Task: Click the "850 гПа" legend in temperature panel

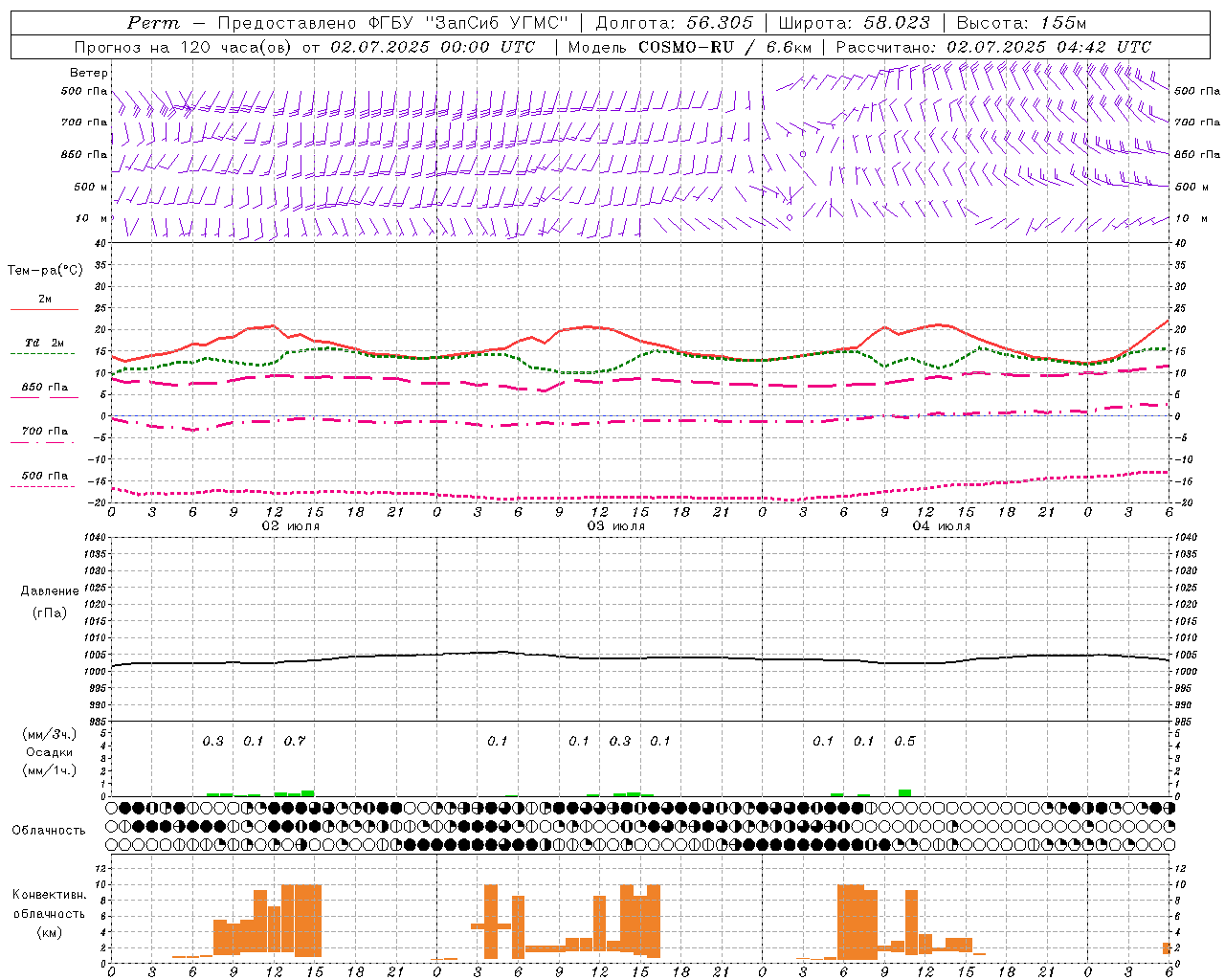Action: (x=44, y=388)
